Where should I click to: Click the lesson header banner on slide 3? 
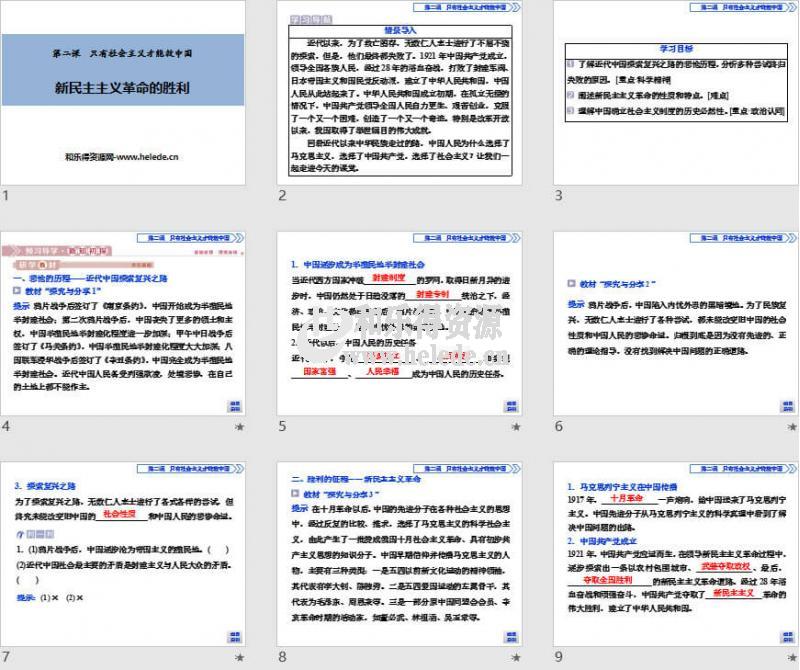743,8
